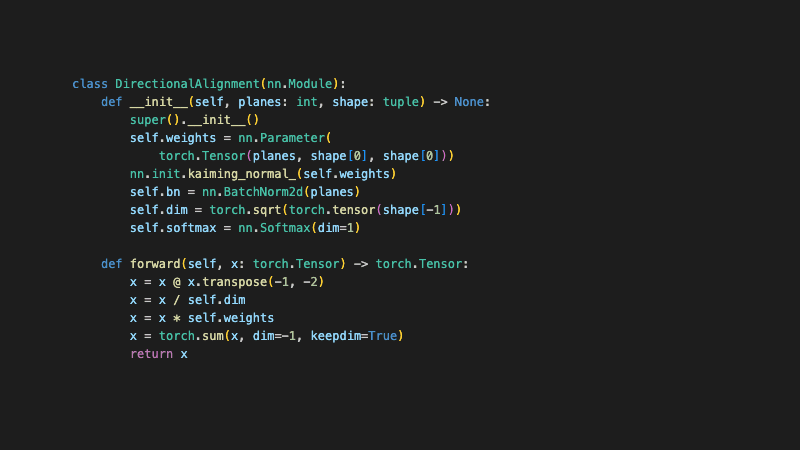Click self.dim in the division line
This screenshot has width=800, height=450.
216,300
